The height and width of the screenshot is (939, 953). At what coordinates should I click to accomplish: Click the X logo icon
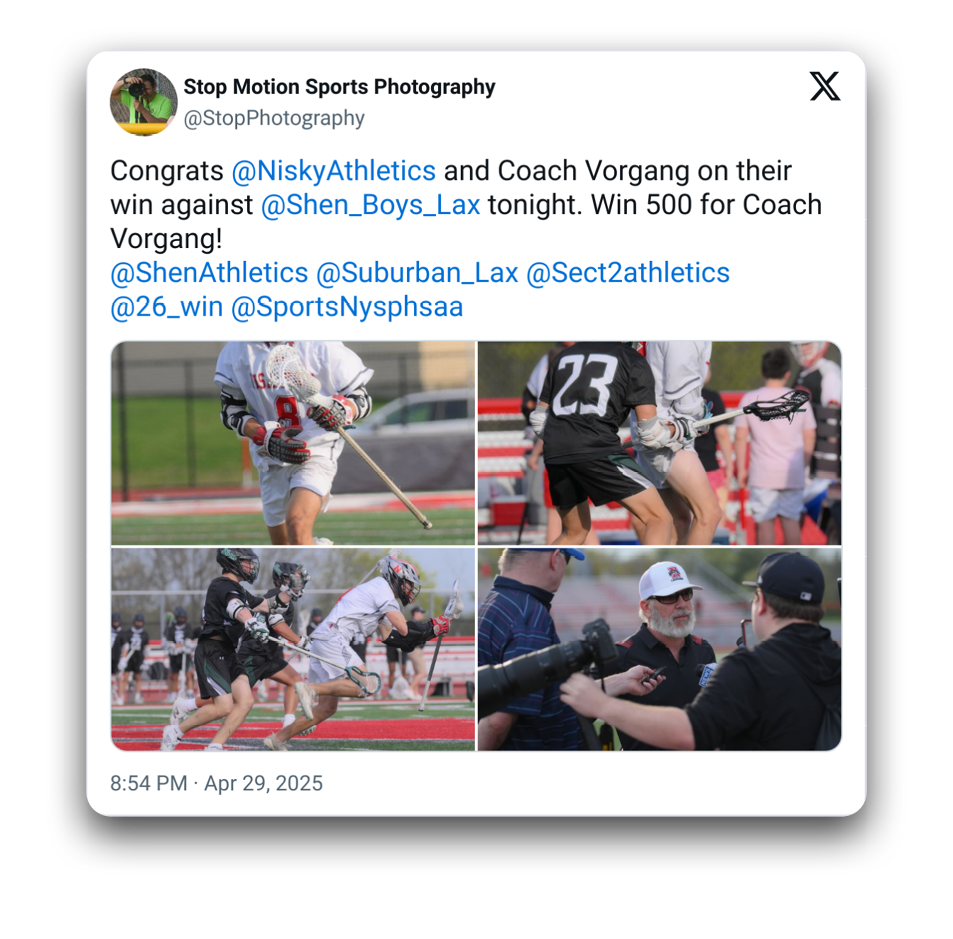pyautogui.click(x=824, y=86)
